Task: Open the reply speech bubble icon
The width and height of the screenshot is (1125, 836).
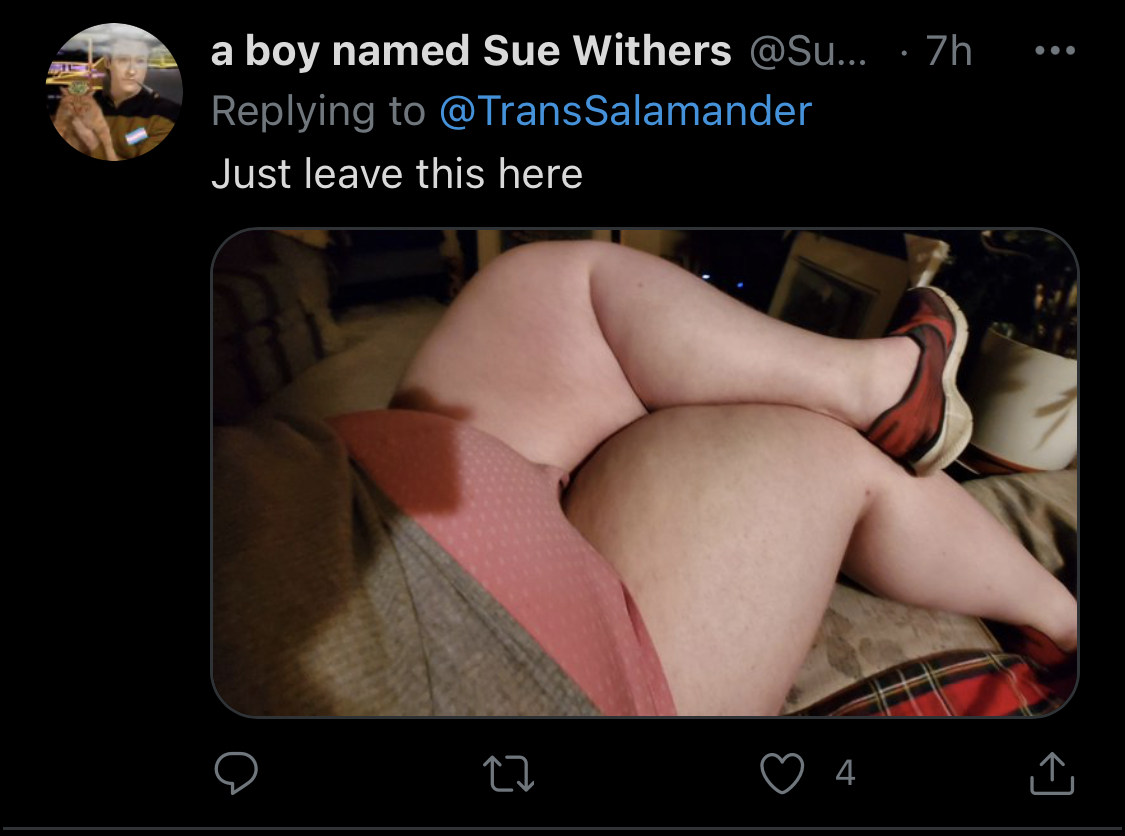Action: [236, 772]
